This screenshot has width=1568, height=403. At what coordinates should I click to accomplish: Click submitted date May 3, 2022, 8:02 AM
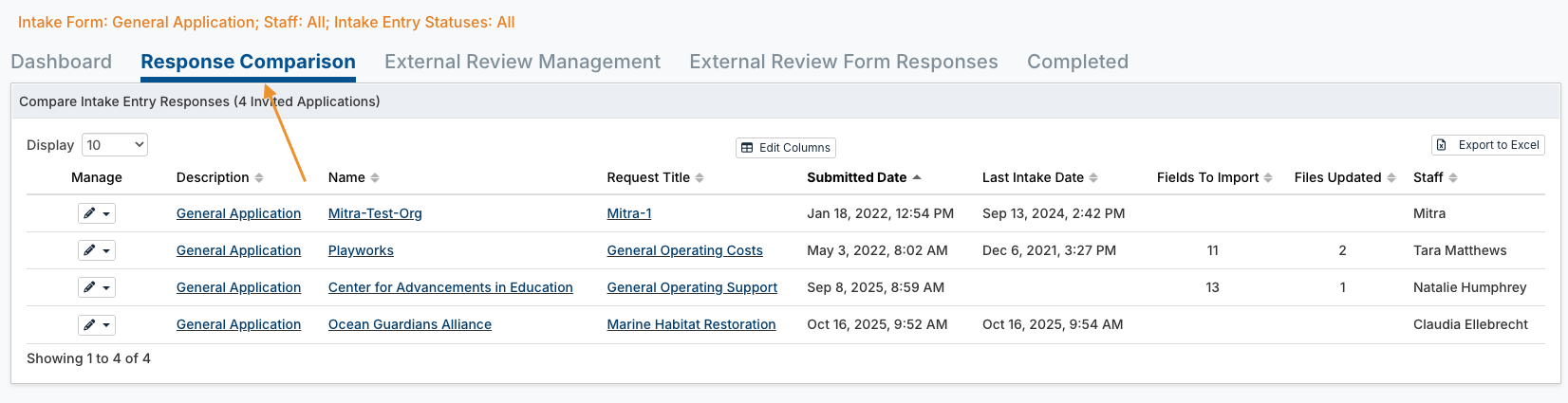(x=878, y=250)
